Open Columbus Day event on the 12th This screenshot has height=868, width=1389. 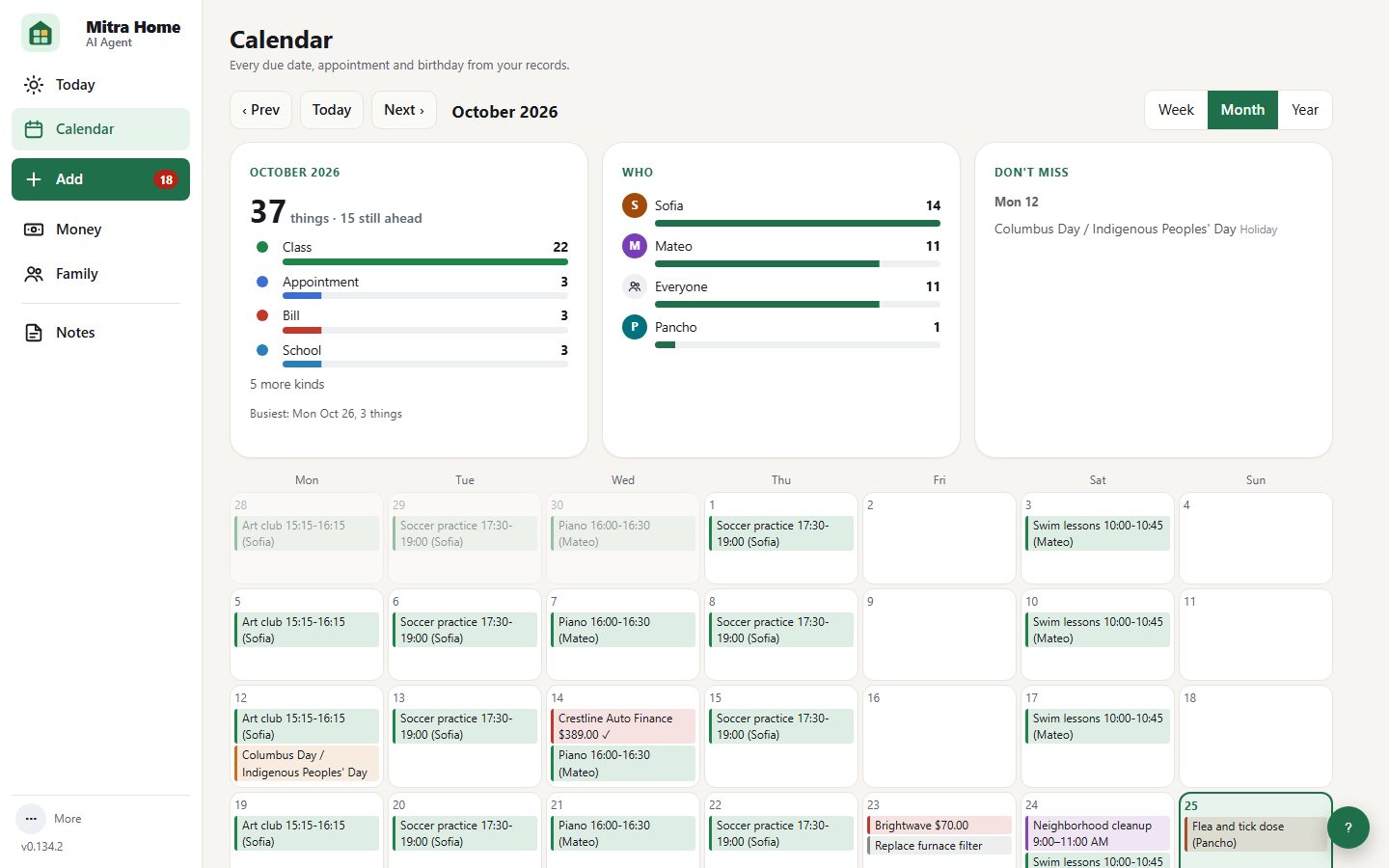pyautogui.click(x=307, y=764)
